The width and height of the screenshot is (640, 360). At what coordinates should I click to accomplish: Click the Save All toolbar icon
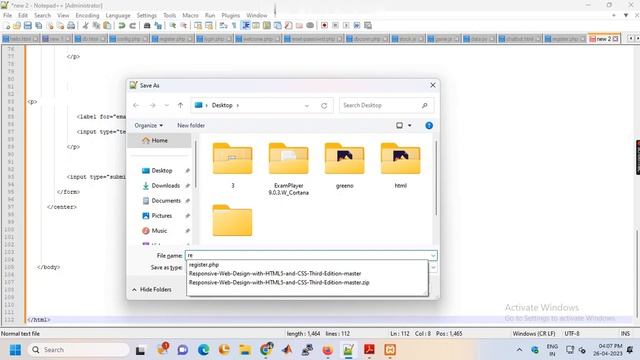[x=39, y=25]
